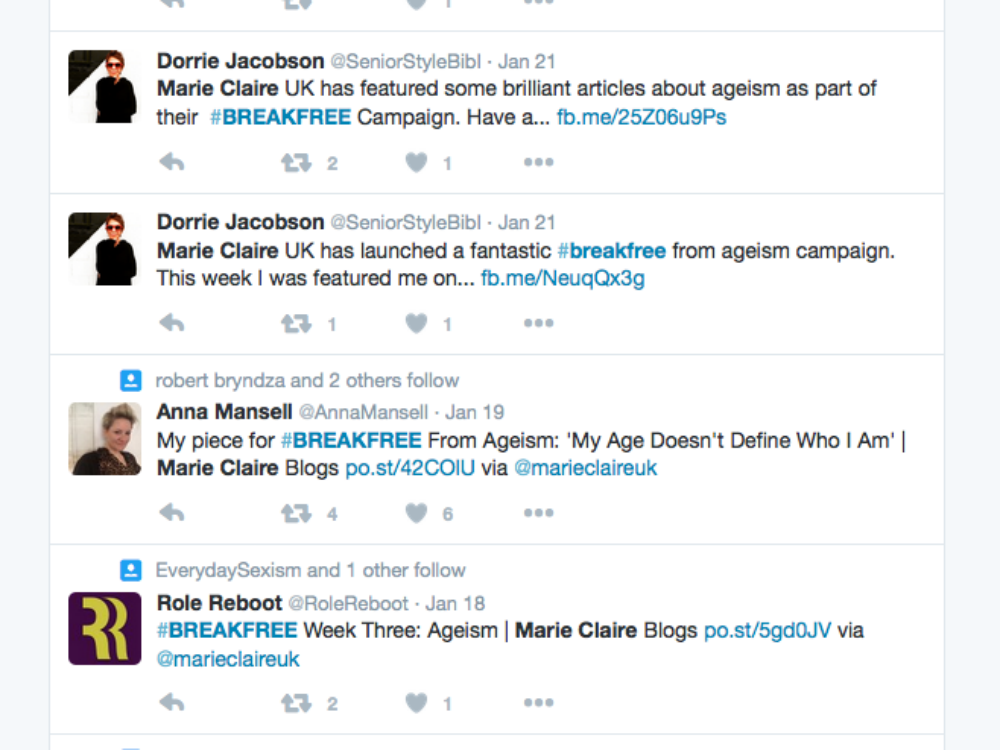Screen dimensions: 1000x750
Task: Open more options on Role Reboot's tweet
Action: click(538, 703)
